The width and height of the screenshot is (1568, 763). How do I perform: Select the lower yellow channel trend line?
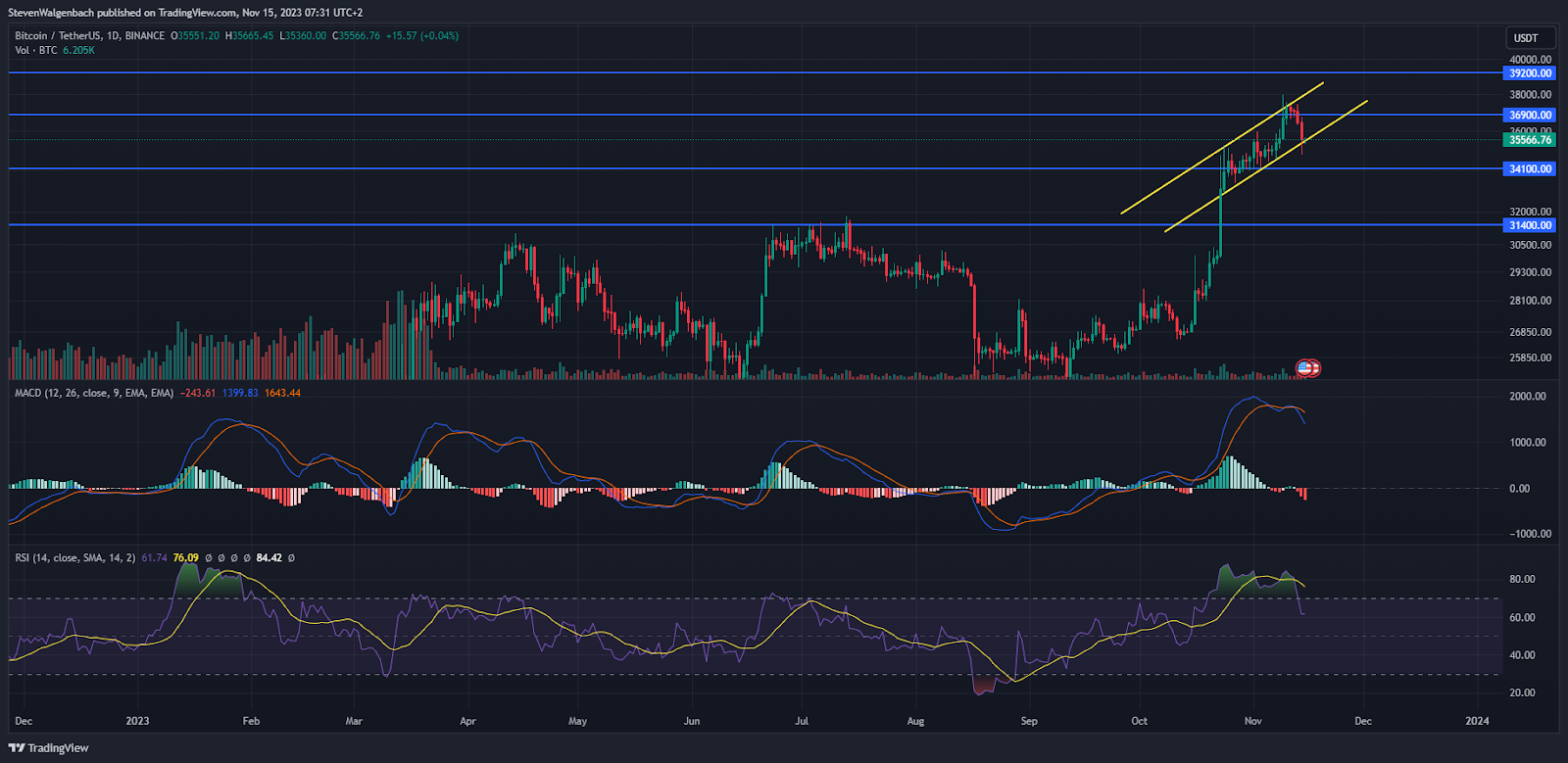(1266, 167)
